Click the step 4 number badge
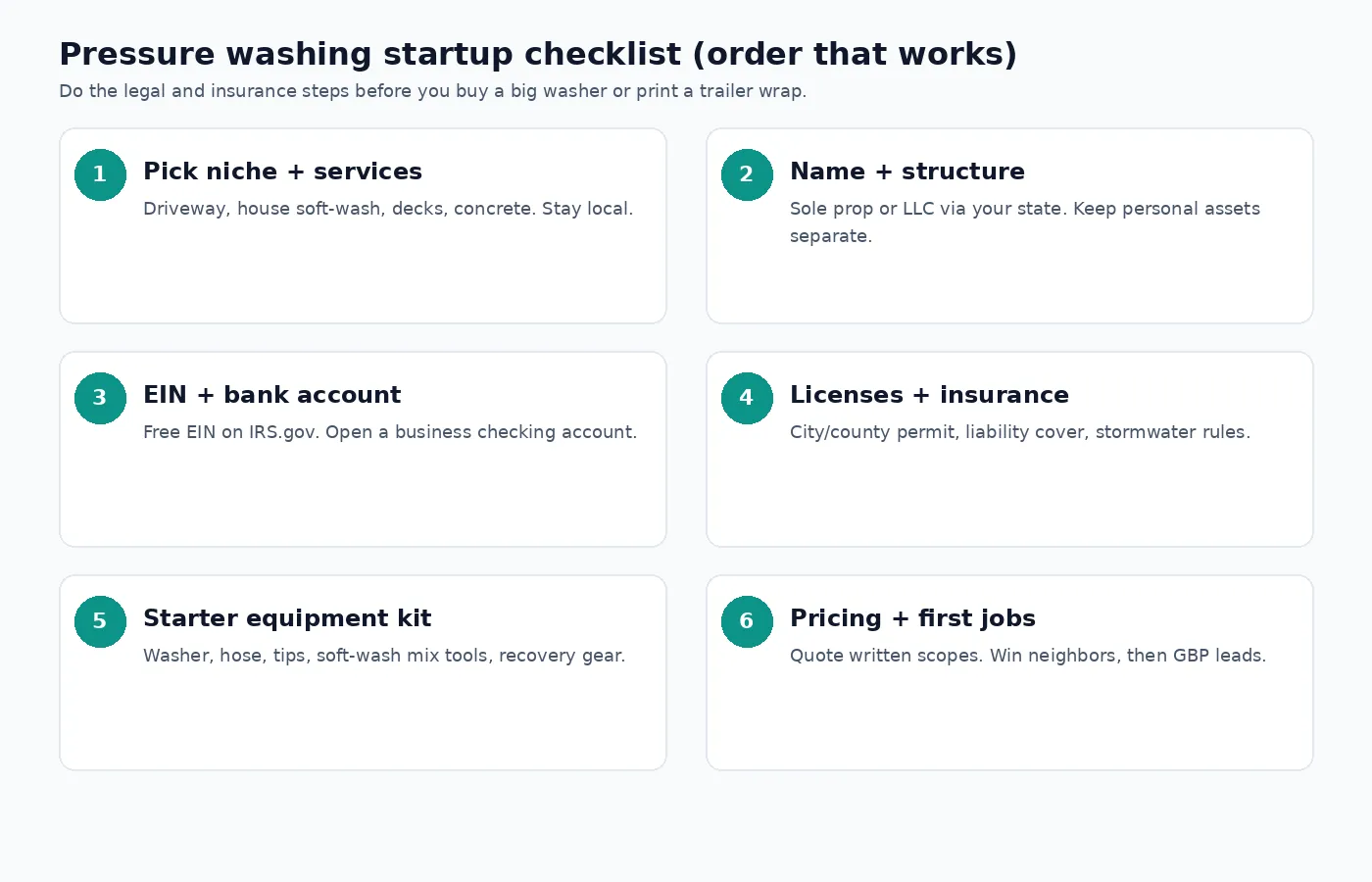This screenshot has width=1372, height=882. click(747, 398)
